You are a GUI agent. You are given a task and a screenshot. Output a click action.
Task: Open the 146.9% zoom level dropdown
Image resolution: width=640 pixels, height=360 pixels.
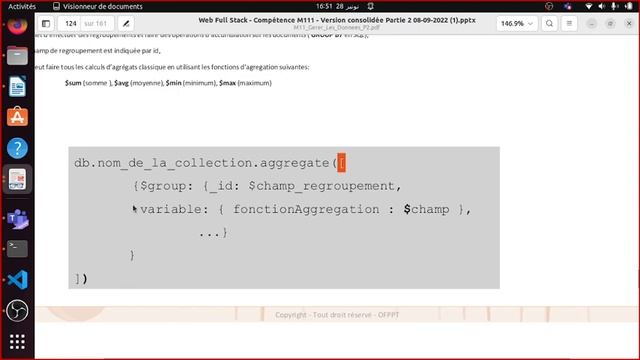click(517, 24)
